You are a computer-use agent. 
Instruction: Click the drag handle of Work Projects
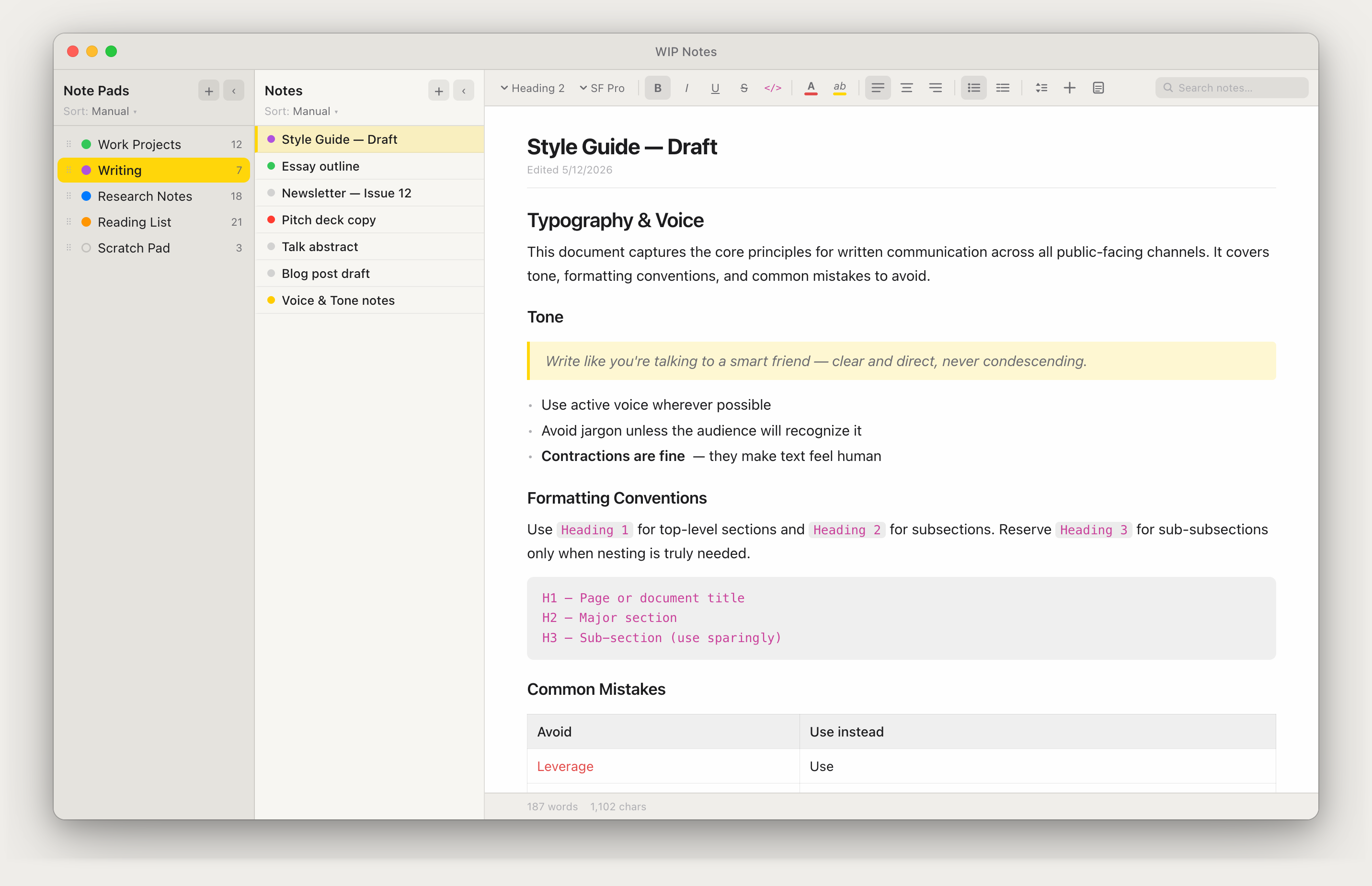69,144
